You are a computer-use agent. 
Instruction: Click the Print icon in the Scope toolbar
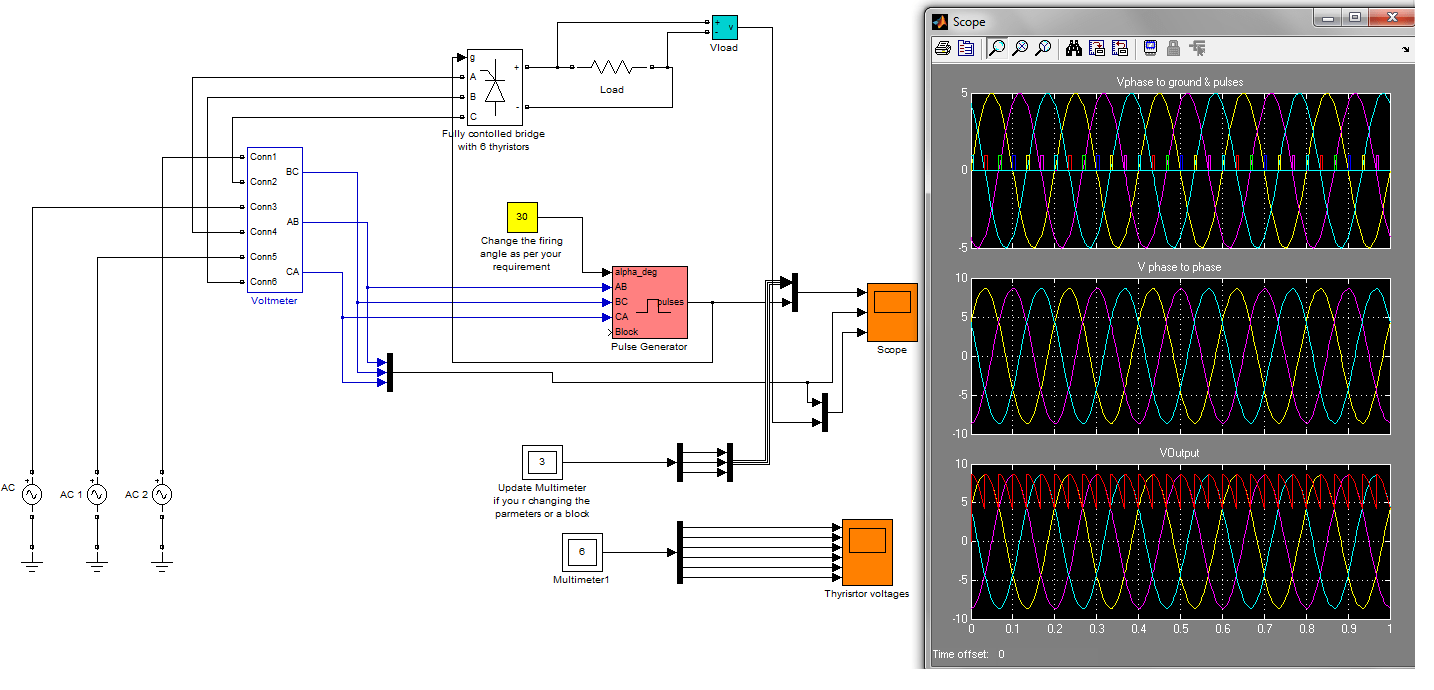942,47
